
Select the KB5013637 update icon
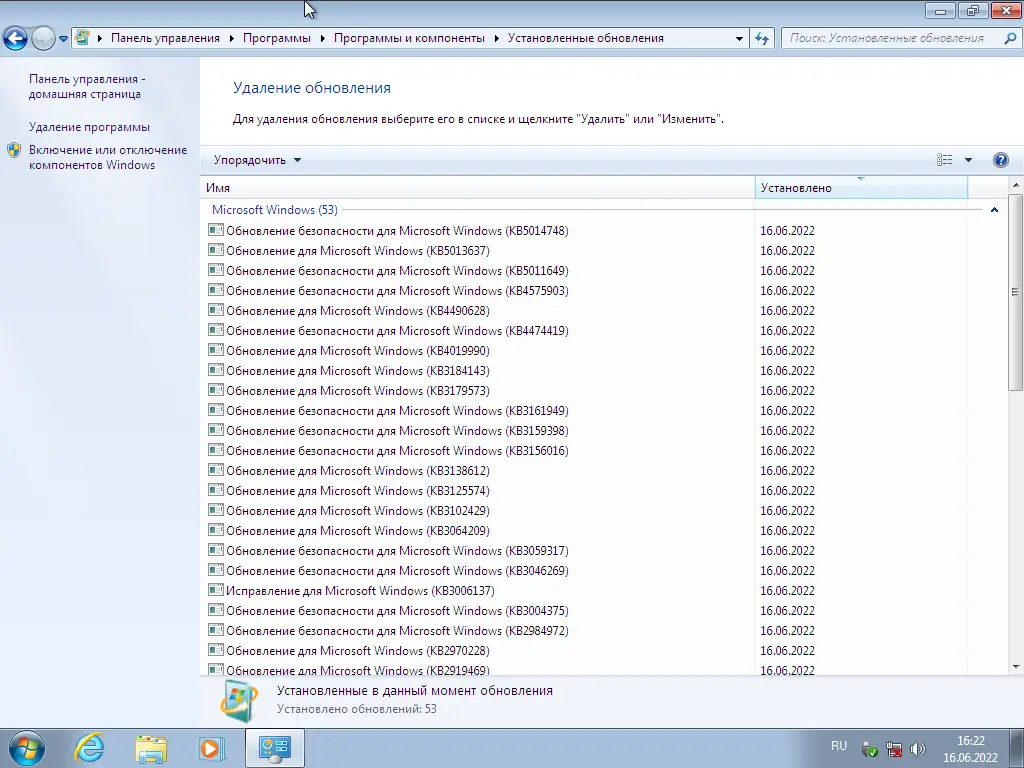coord(216,250)
